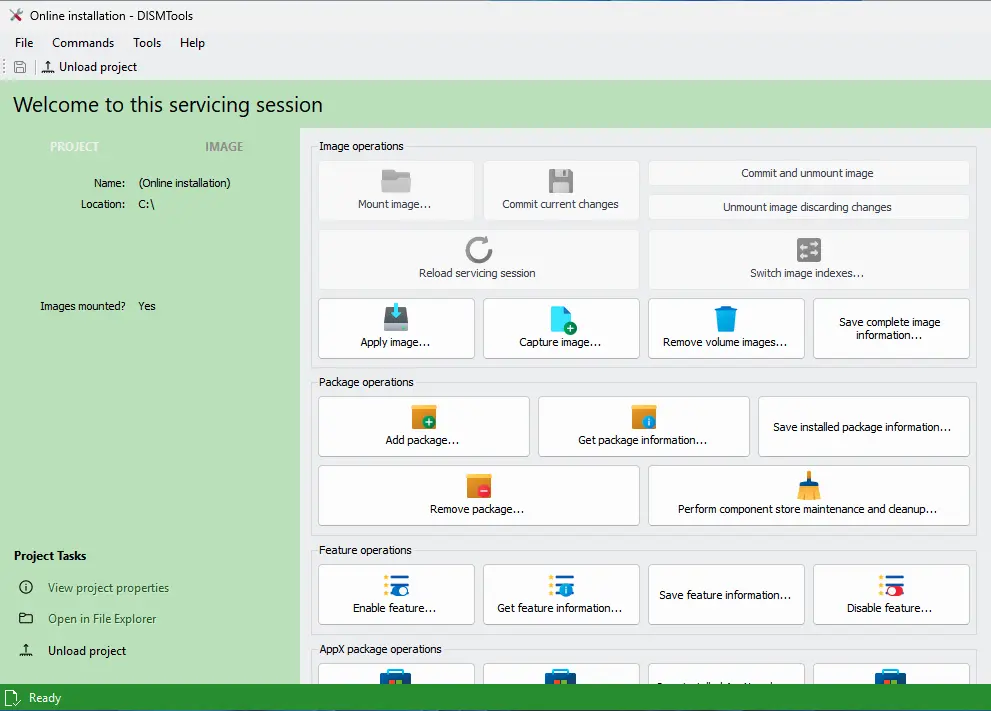
Task: Click the Apply image download icon
Action: [x=396, y=318]
